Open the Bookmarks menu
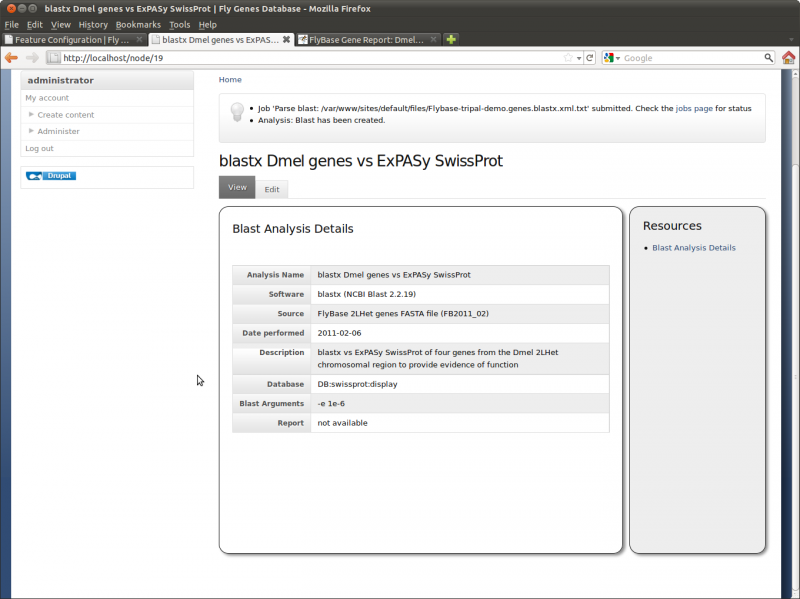Screen dimensions: 800x599 coord(138,24)
